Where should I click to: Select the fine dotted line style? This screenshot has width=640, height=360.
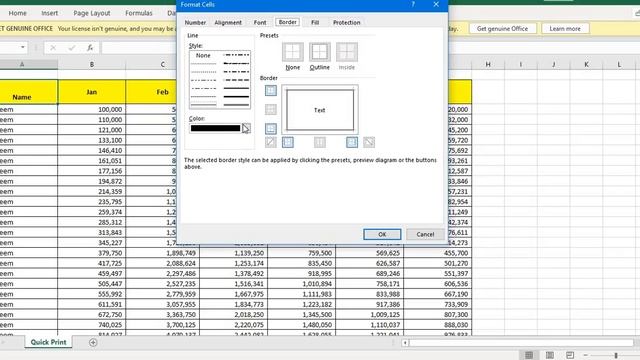[x=203, y=72]
